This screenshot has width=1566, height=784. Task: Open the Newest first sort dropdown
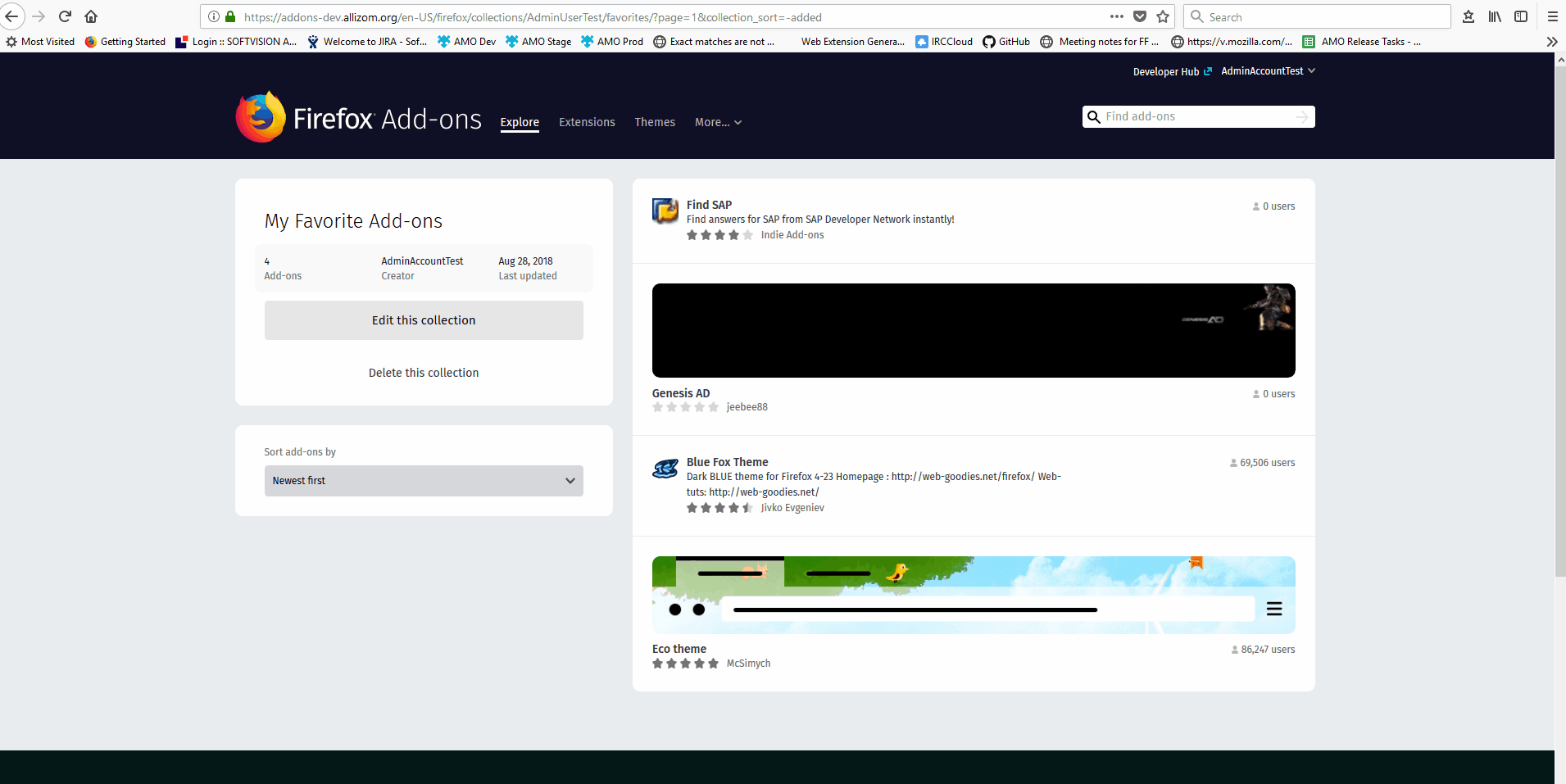pyautogui.click(x=424, y=481)
